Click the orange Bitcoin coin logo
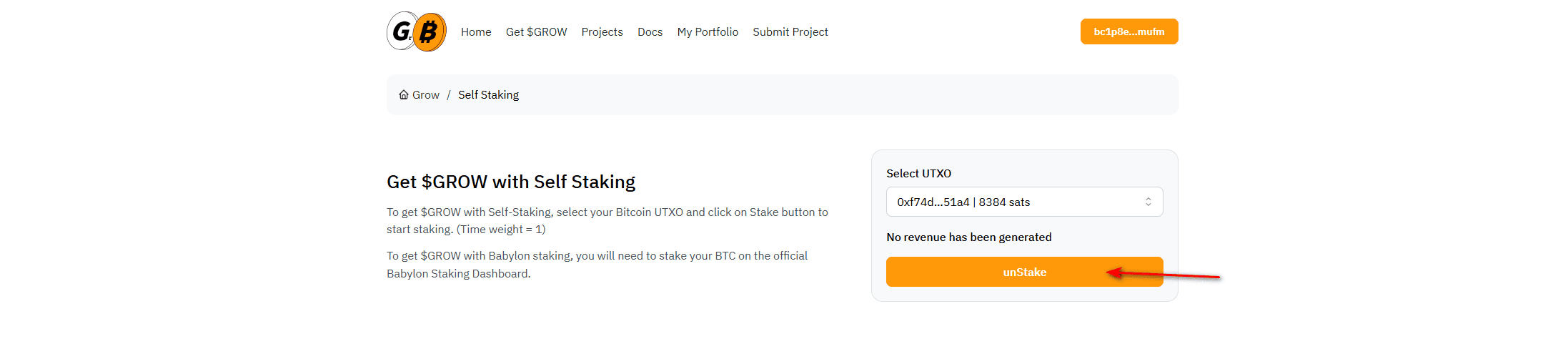 coord(430,31)
